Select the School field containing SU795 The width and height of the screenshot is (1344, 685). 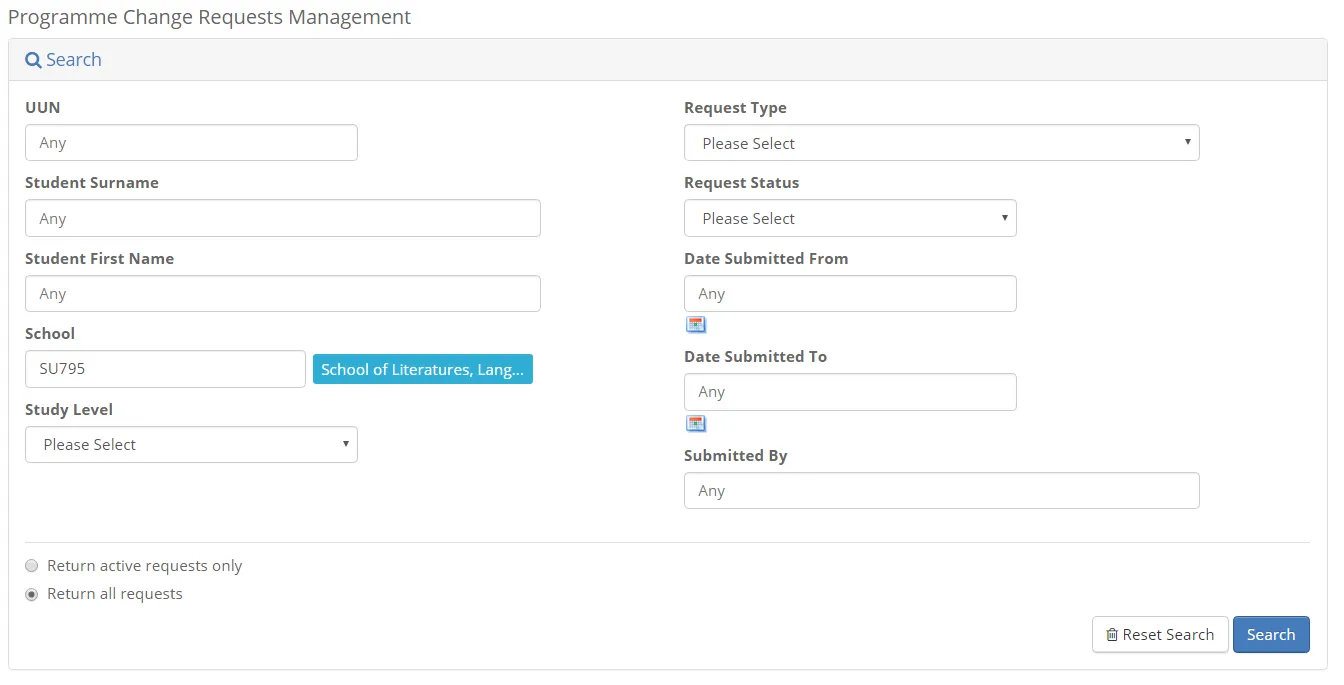165,368
